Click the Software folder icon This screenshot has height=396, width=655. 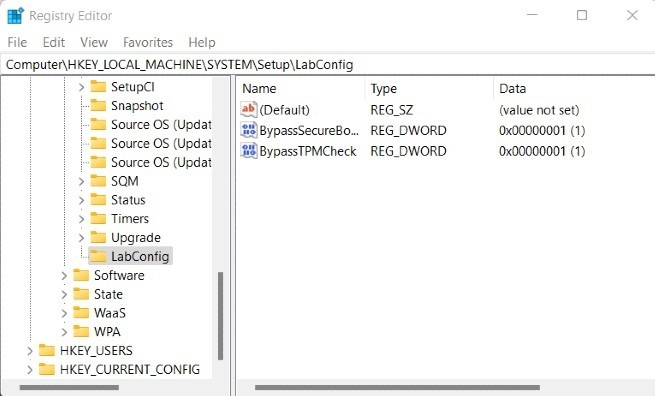click(x=81, y=275)
